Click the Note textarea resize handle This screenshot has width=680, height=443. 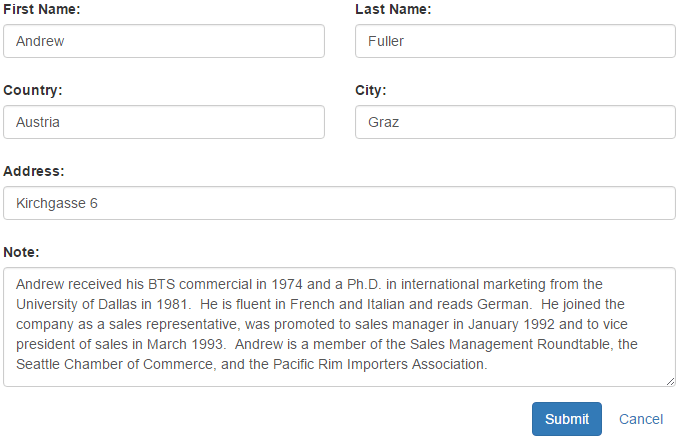point(671,381)
